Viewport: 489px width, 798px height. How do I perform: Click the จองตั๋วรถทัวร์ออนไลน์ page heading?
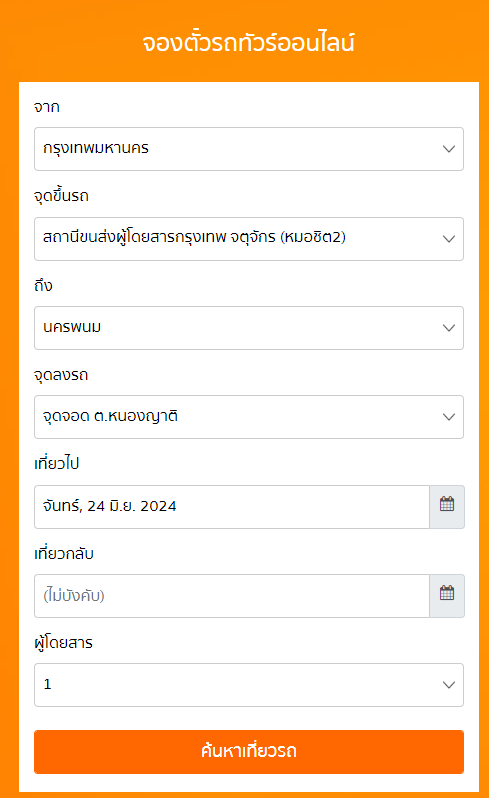coord(248,42)
